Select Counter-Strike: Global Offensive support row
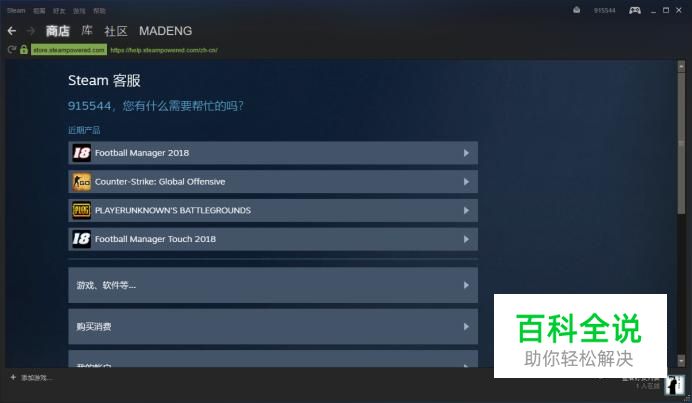Image resolution: width=692 pixels, height=403 pixels. tap(273, 181)
